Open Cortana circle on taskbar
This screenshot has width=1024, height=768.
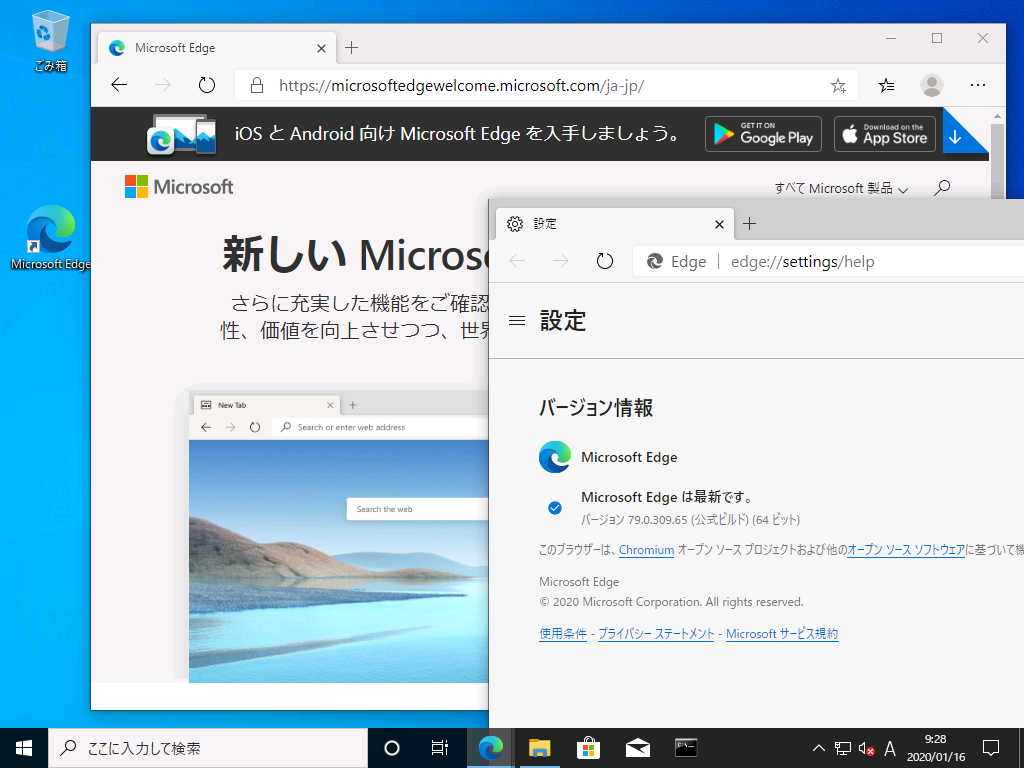392,748
